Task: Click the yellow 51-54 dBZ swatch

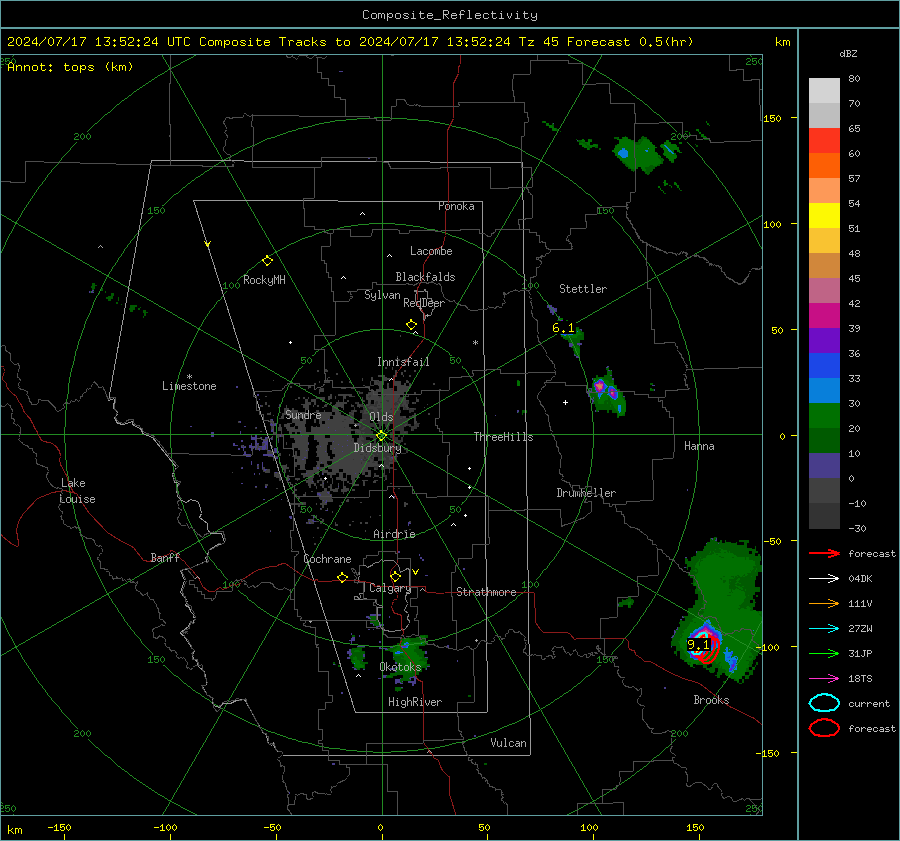Action: [x=824, y=216]
